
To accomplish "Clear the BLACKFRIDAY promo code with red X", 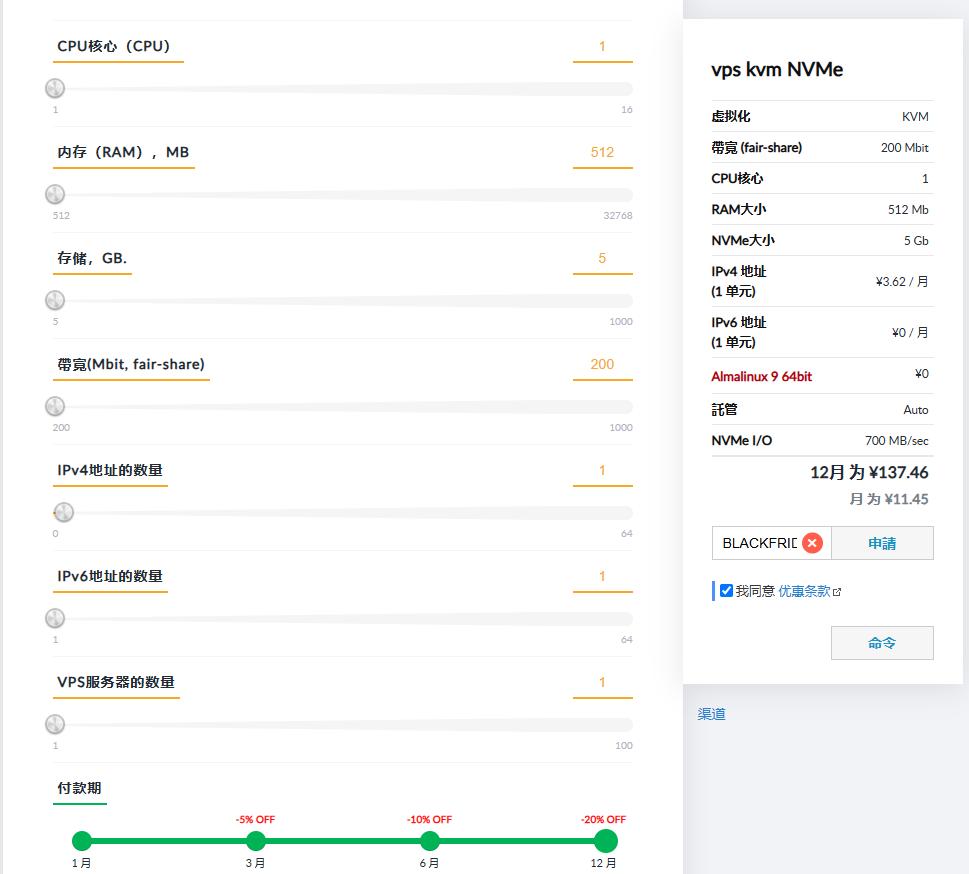I will click(x=812, y=543).
